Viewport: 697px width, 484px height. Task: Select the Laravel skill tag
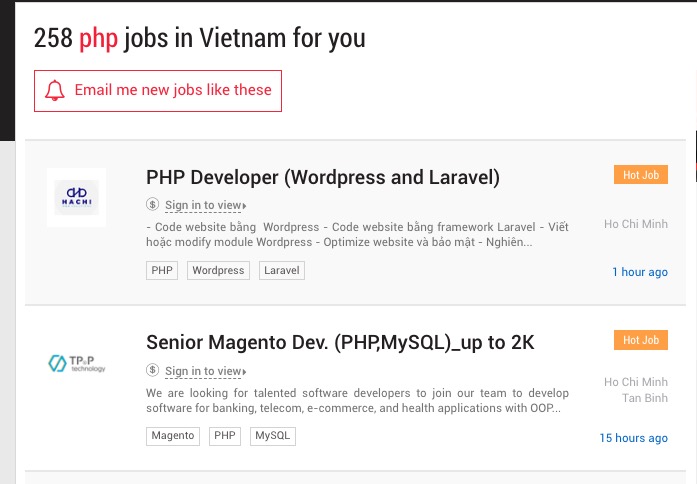(282, 270)
